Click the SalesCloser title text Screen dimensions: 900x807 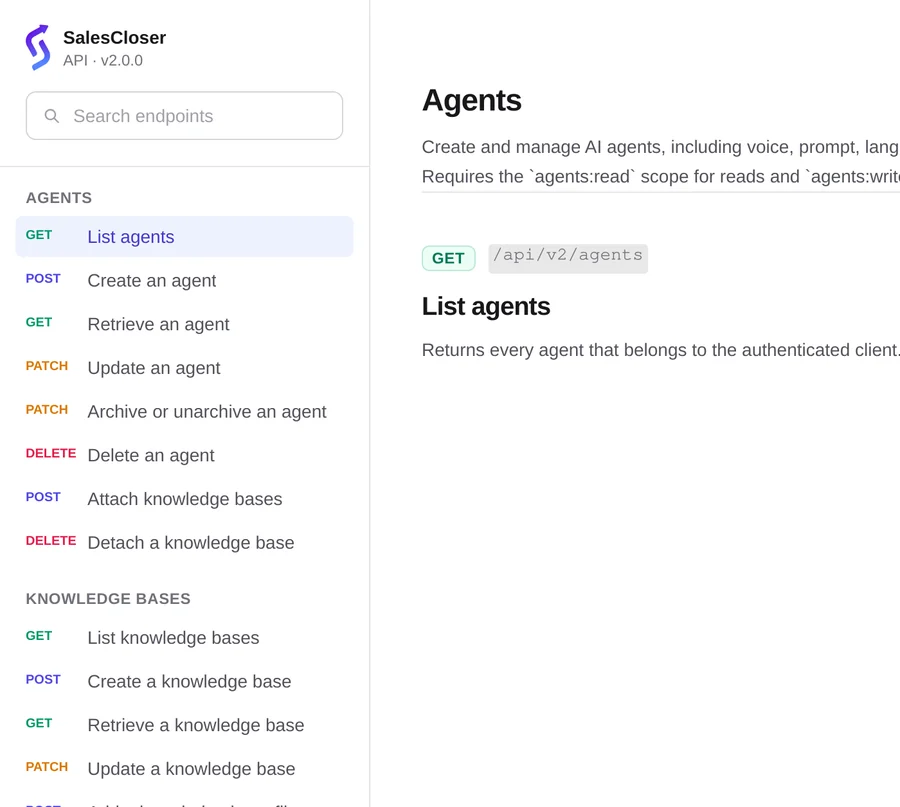point(114,37)
